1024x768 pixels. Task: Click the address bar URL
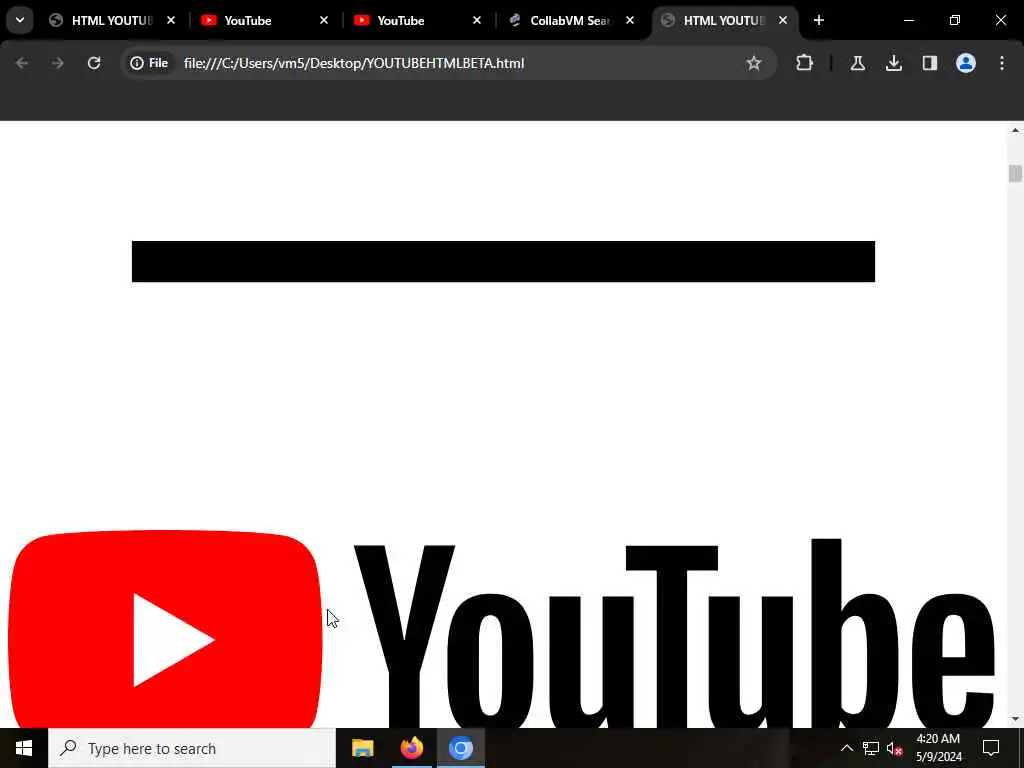[x=354, y=63]
